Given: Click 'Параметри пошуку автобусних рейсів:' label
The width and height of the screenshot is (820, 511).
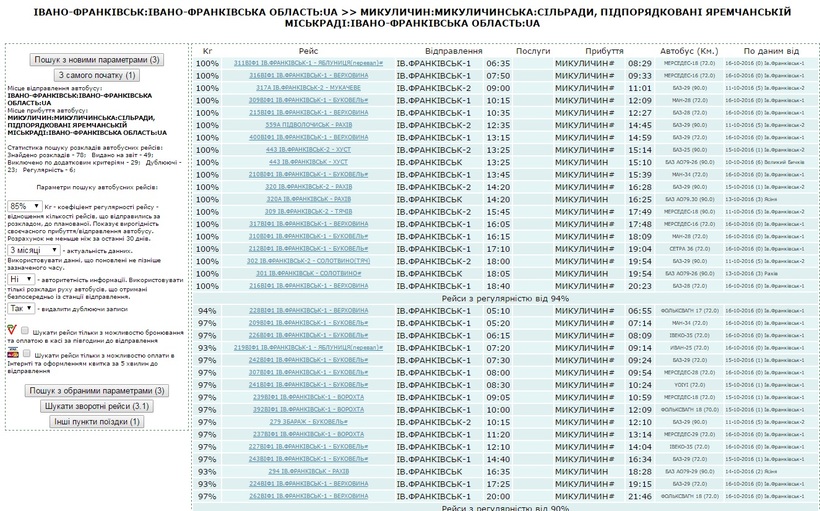Looking at the screenshot, I should [x=97, y=187].
